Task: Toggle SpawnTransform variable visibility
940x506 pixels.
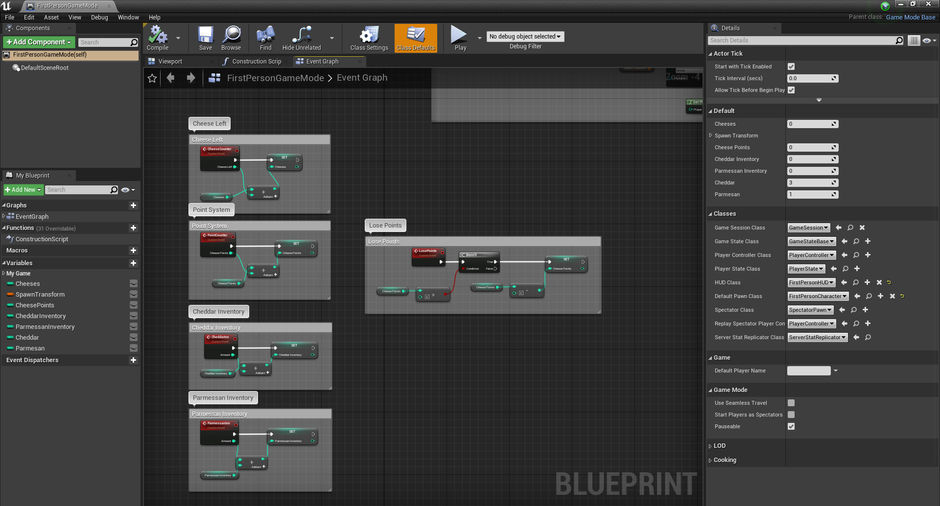Action: click(134, 294)
